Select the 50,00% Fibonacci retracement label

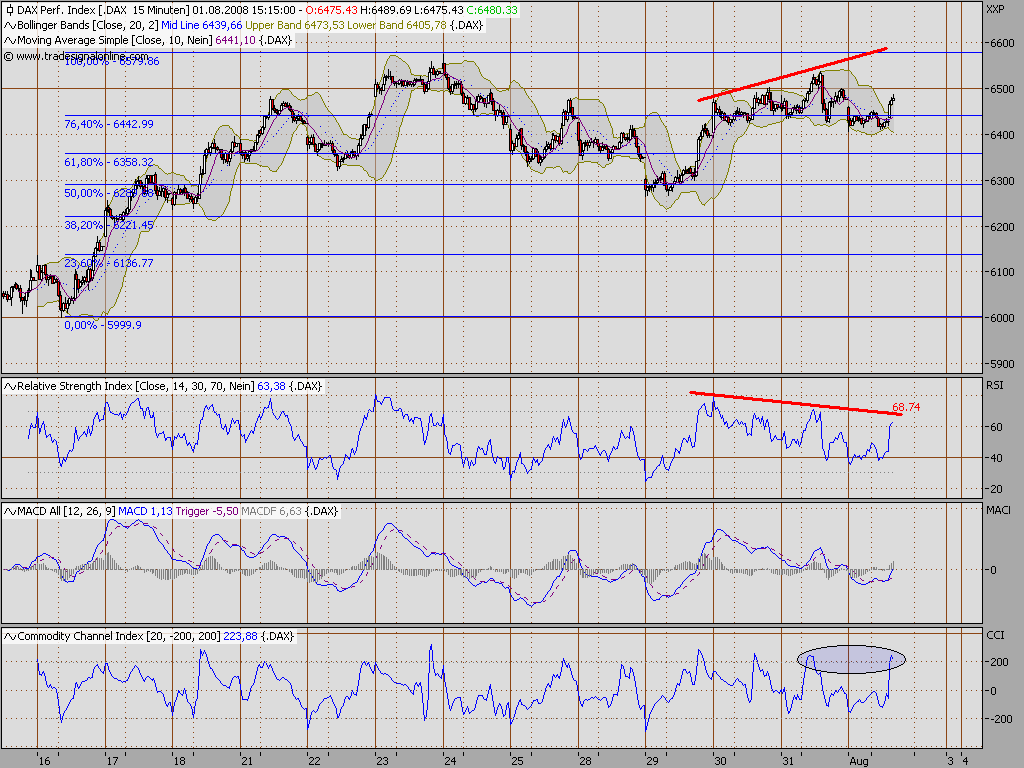pos(108,193)
